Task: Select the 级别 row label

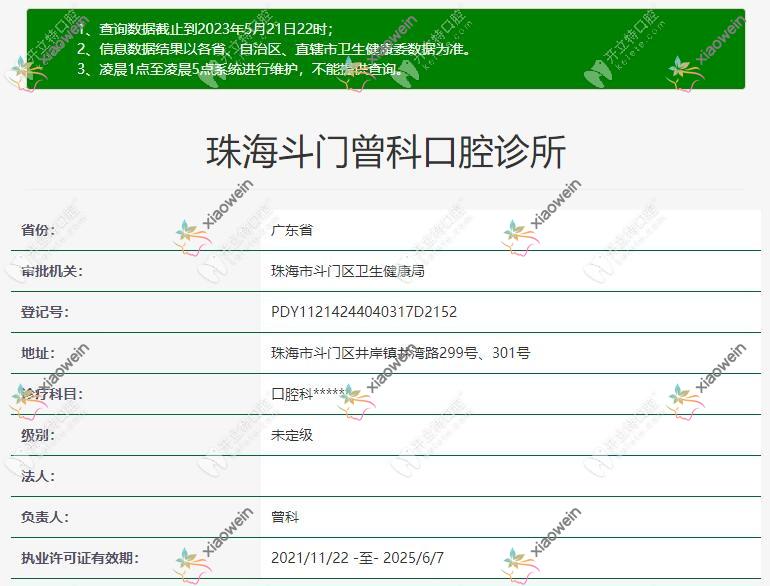Action: tap(38, 435)
